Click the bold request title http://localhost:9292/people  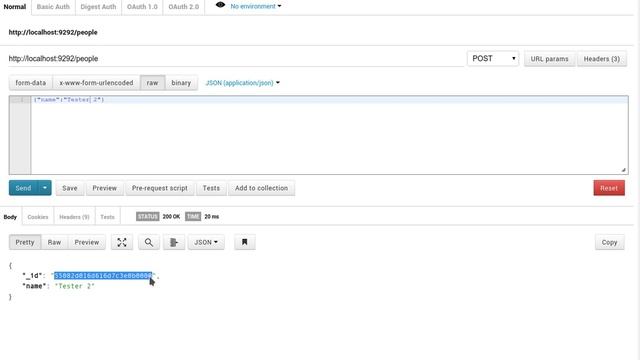click(53, 32)
